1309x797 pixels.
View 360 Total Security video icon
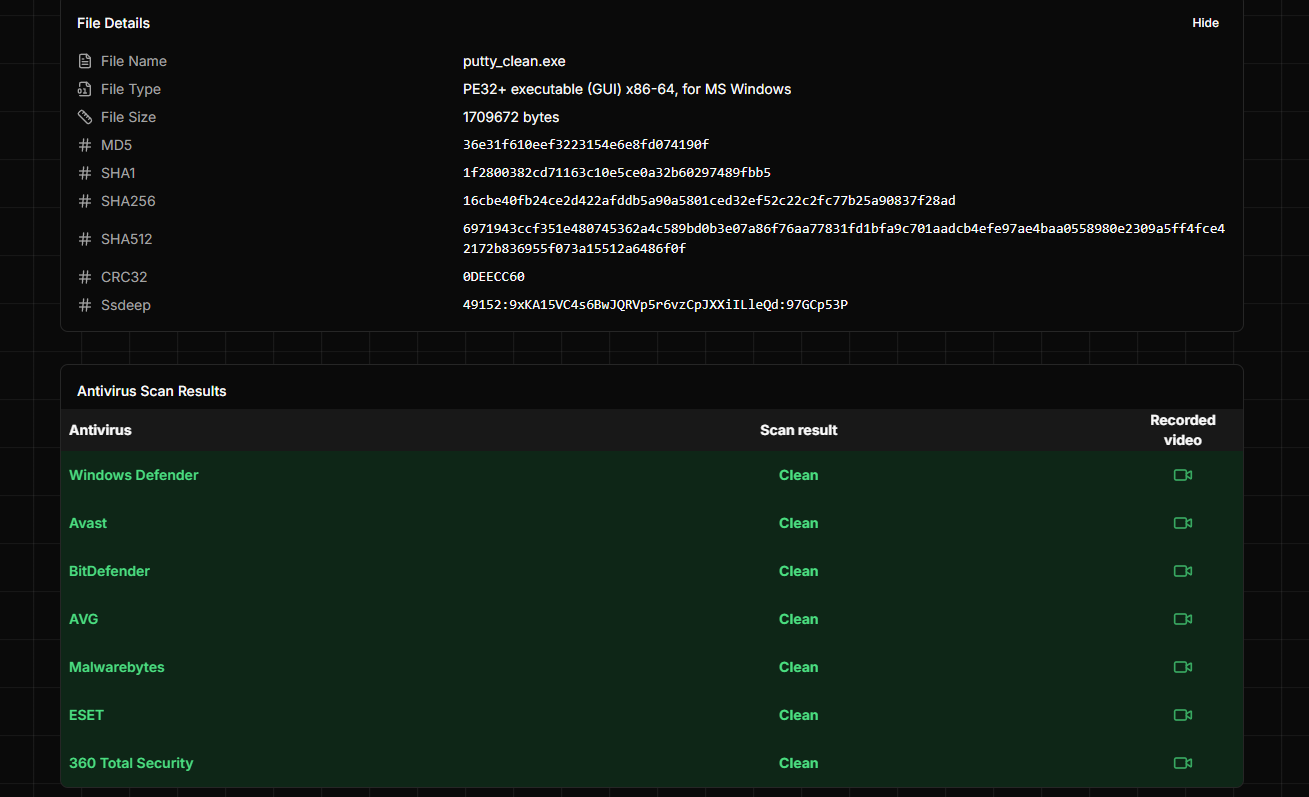pyautogui.click(x=1183, y=763)
